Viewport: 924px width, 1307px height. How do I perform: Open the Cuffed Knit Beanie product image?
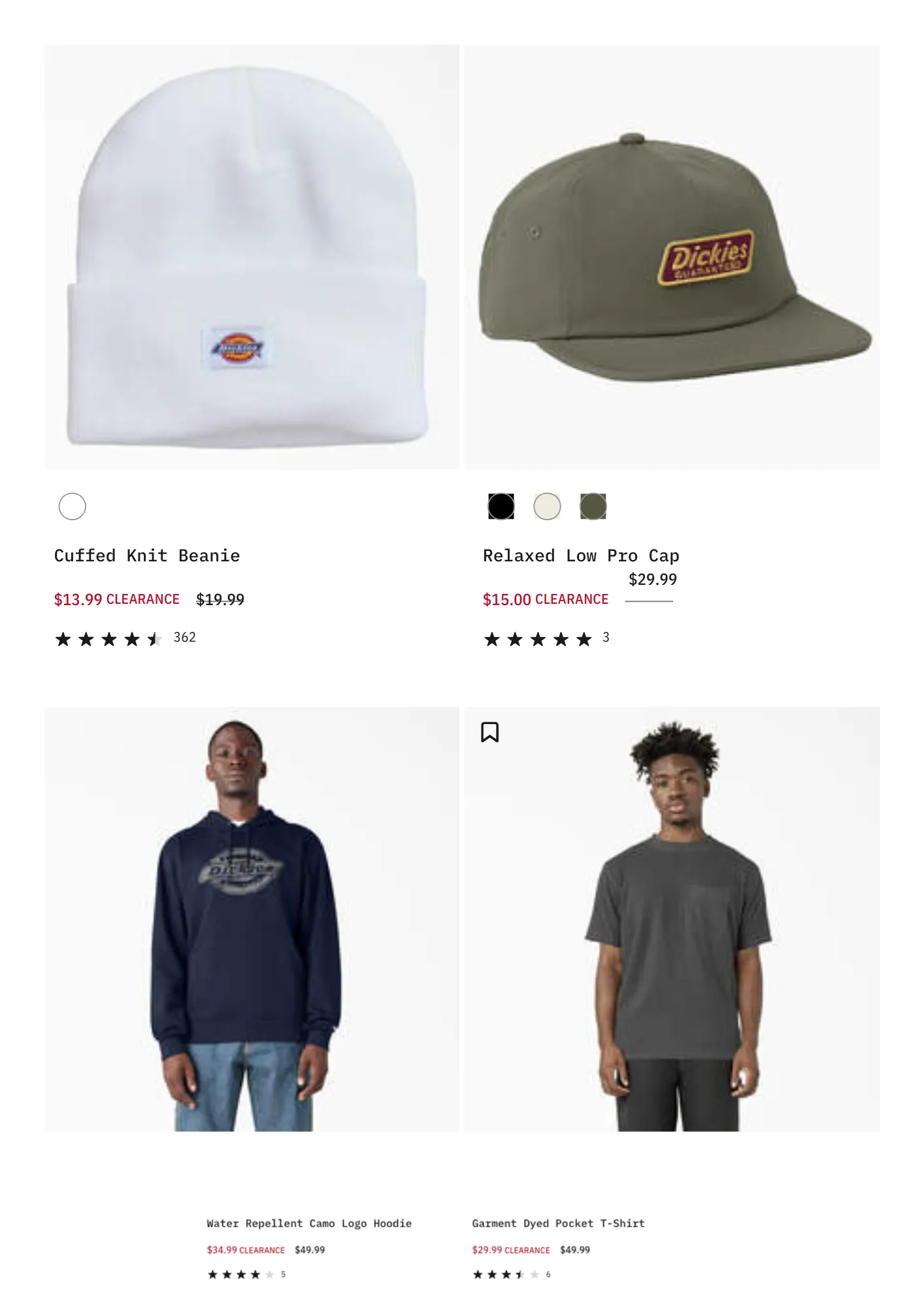point(252,257)
